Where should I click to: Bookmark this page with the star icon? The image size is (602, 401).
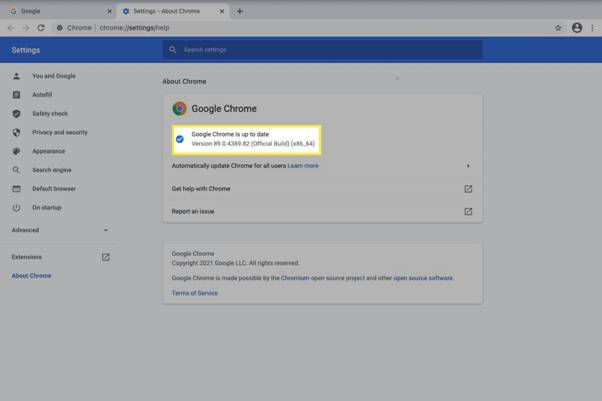(x=558, y=28)
